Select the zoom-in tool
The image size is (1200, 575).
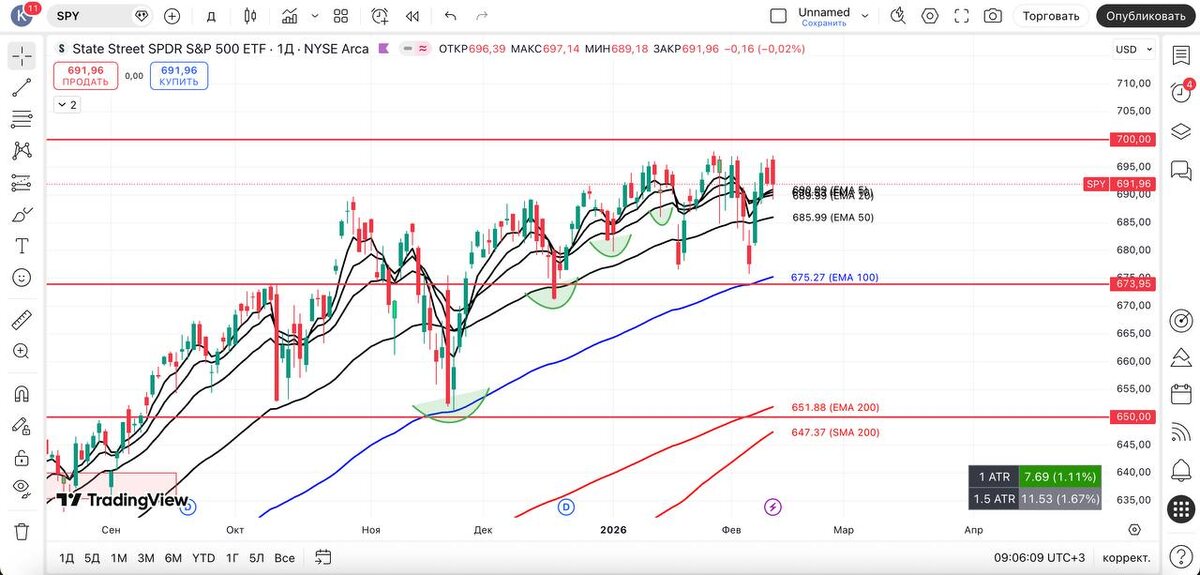coord(22,351)
